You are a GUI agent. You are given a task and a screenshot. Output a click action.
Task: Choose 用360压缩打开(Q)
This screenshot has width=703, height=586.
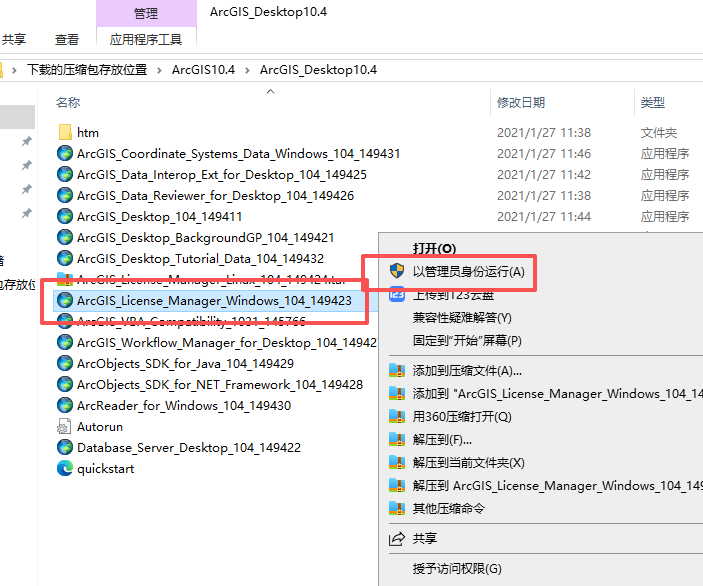[462, 417]
